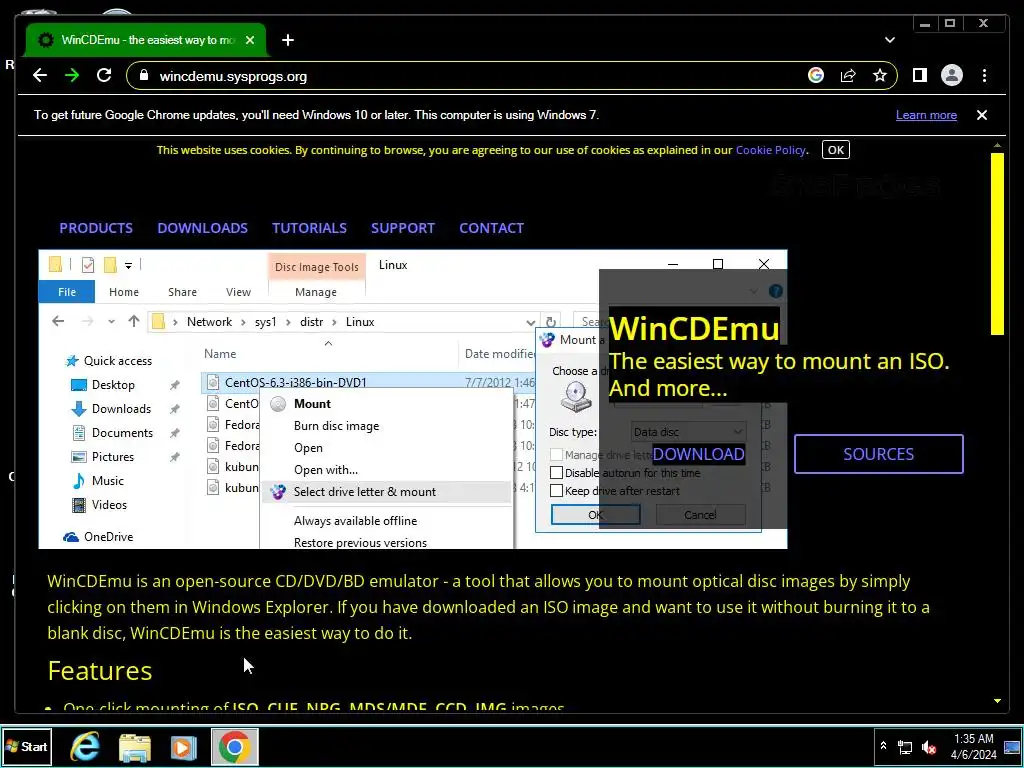The image size is (1024, 768).
Task: Click the DOWNLOAD button
Action: click(698, 454)
